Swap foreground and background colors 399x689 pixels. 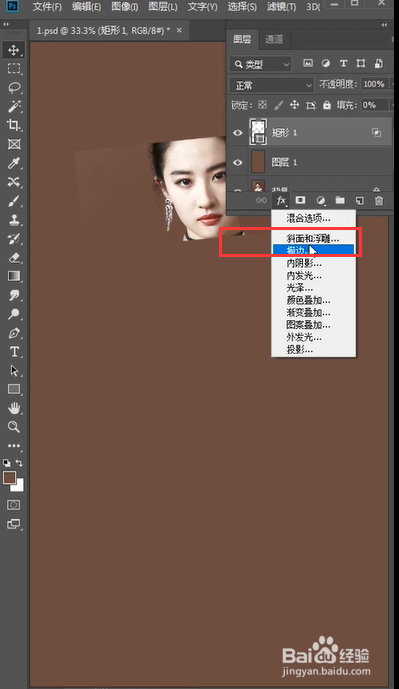pos(19,463)
